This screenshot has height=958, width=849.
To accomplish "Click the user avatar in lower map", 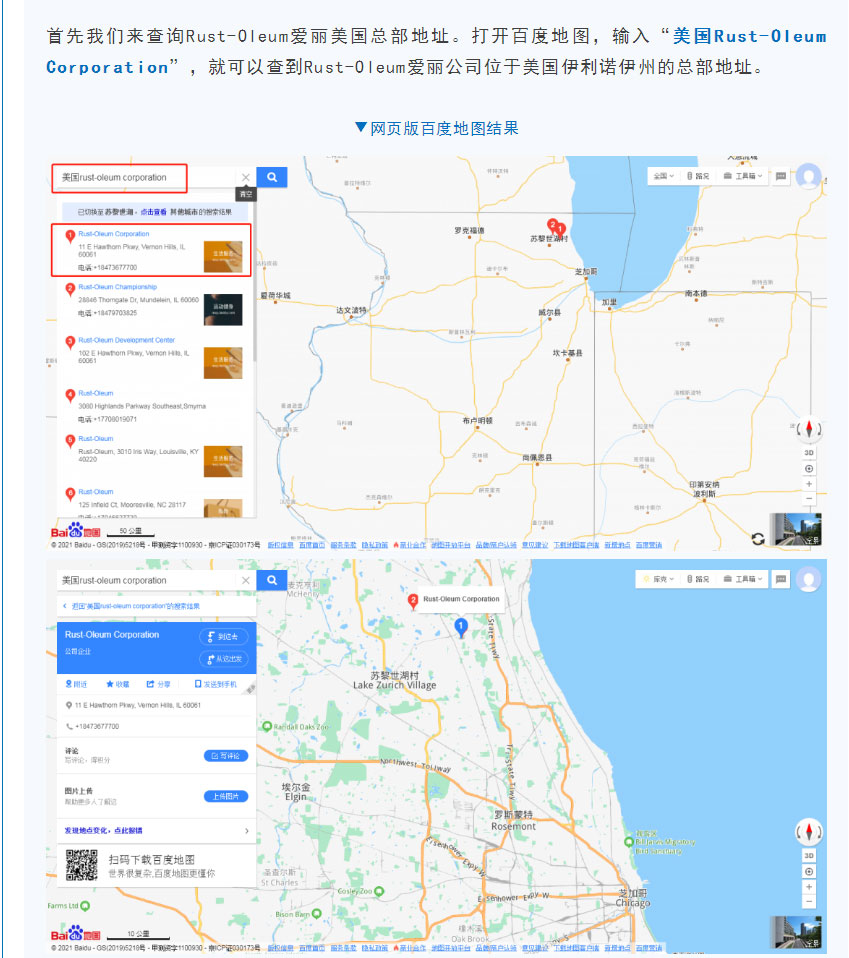I will [x=809, y=579].
